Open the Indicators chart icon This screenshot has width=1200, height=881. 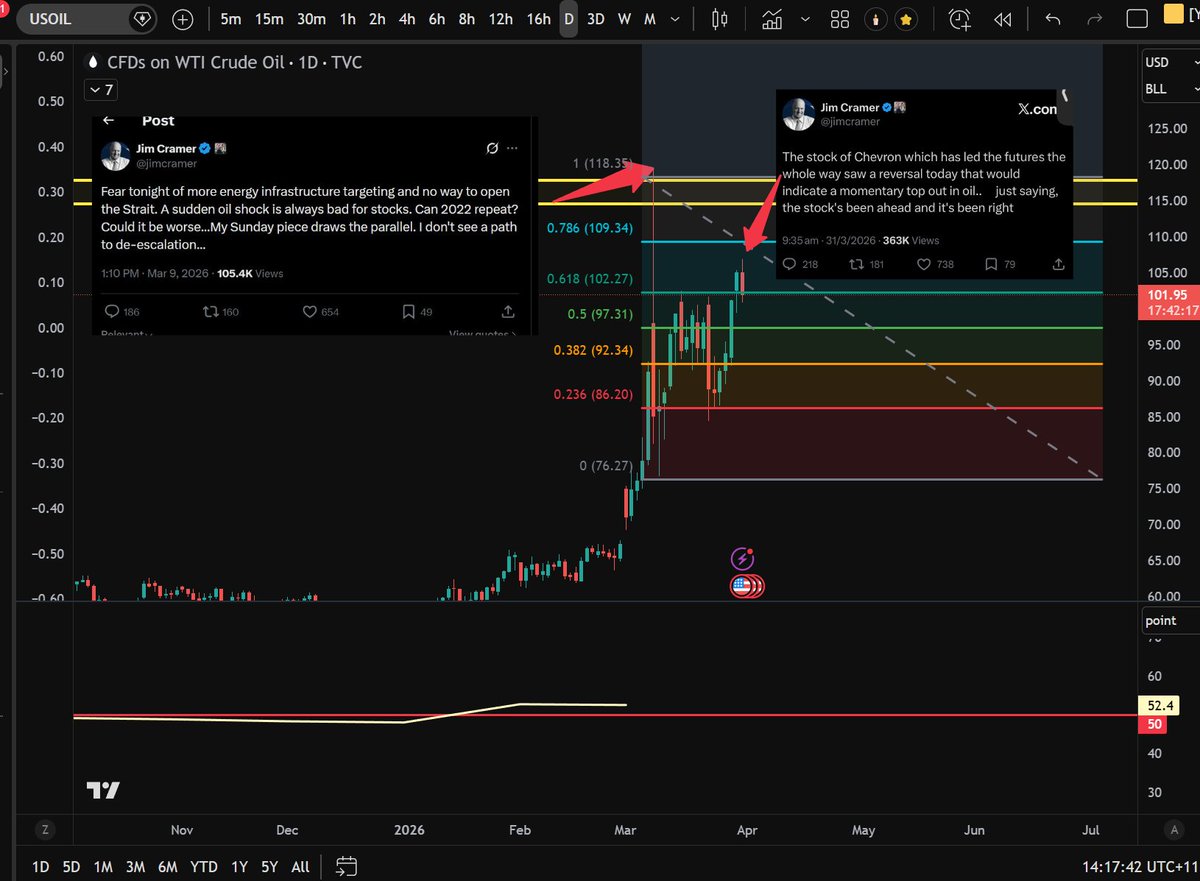click(772, 19)
